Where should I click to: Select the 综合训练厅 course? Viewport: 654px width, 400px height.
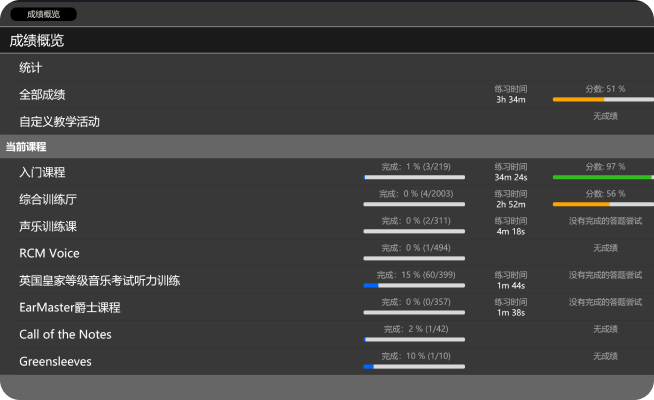pos(48,200)
